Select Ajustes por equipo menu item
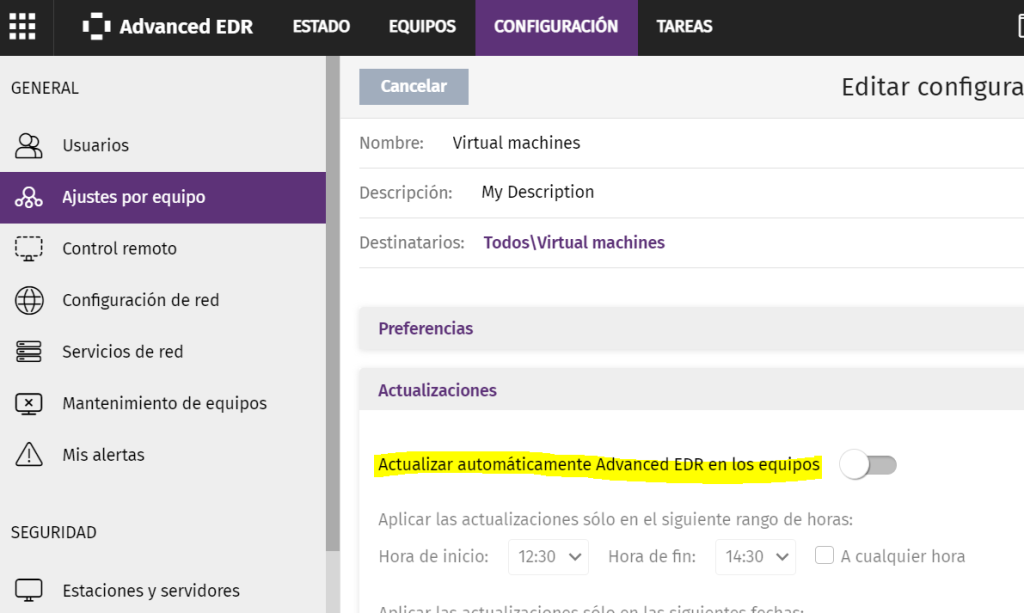 (163, 197)
